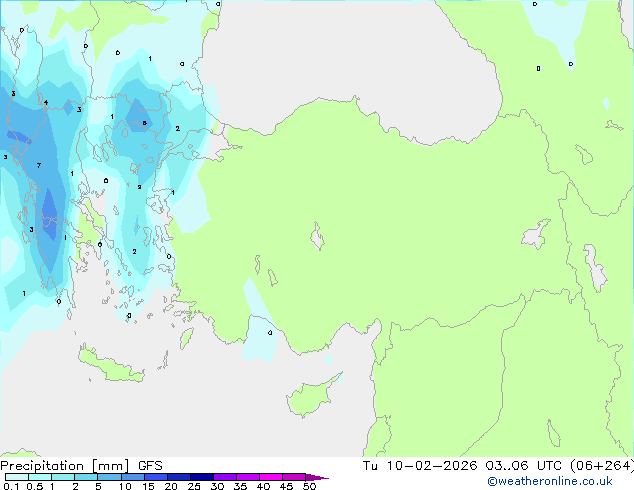Click the '20' legend scale label

(171, 486)
